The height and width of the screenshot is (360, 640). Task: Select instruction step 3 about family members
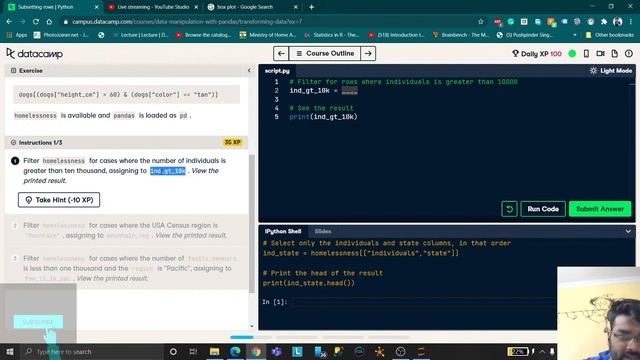click(x=127, y=269)
